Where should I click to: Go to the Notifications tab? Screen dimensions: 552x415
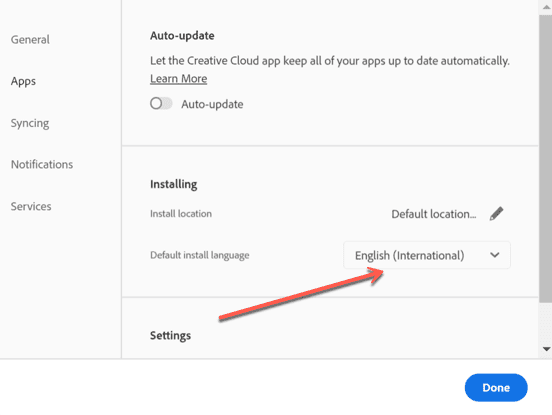point(42,164)
